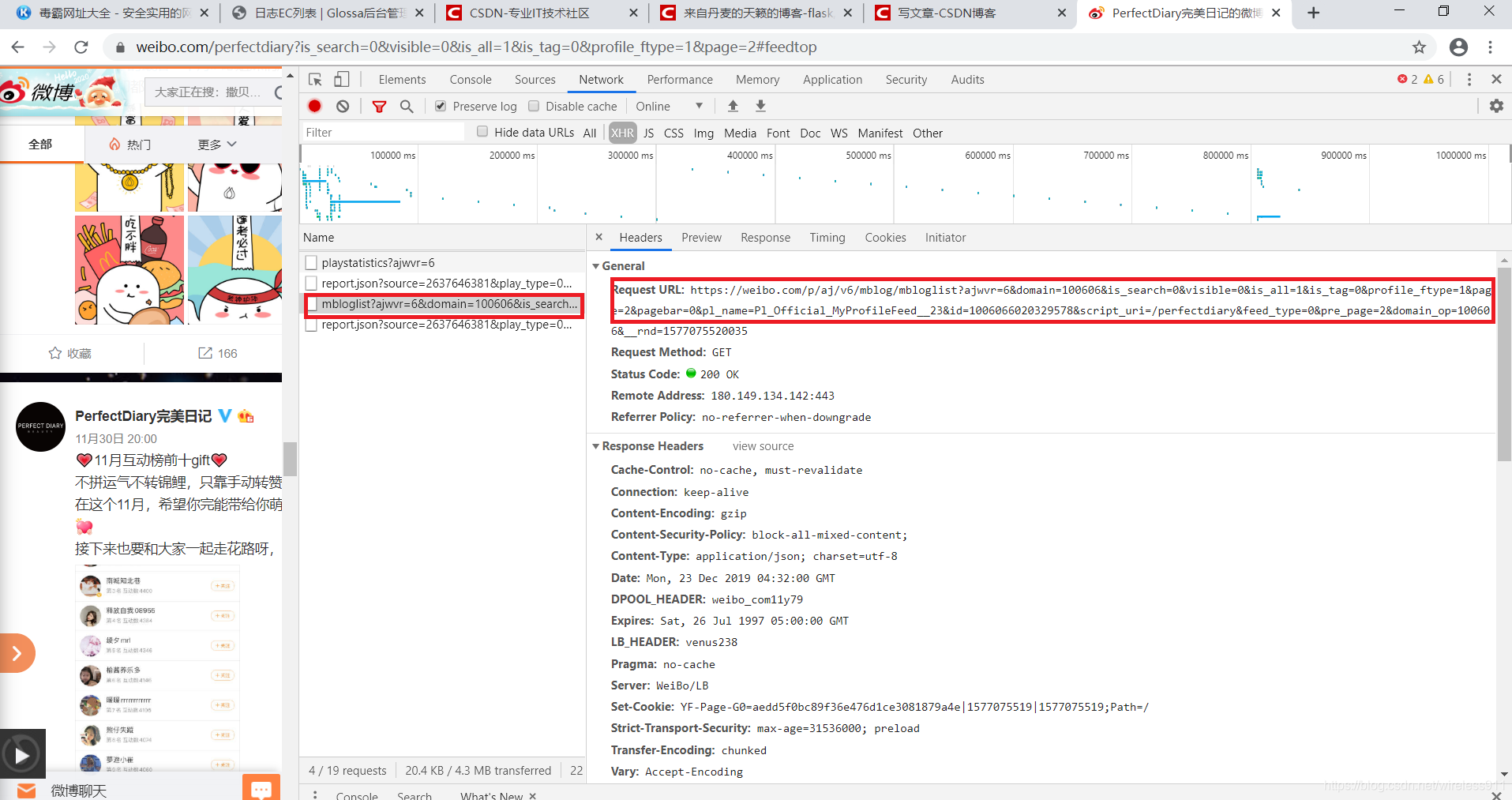Click the headers pane vertical scrollbar
Screen dimensions: 1512x800
coord(1504,363)
